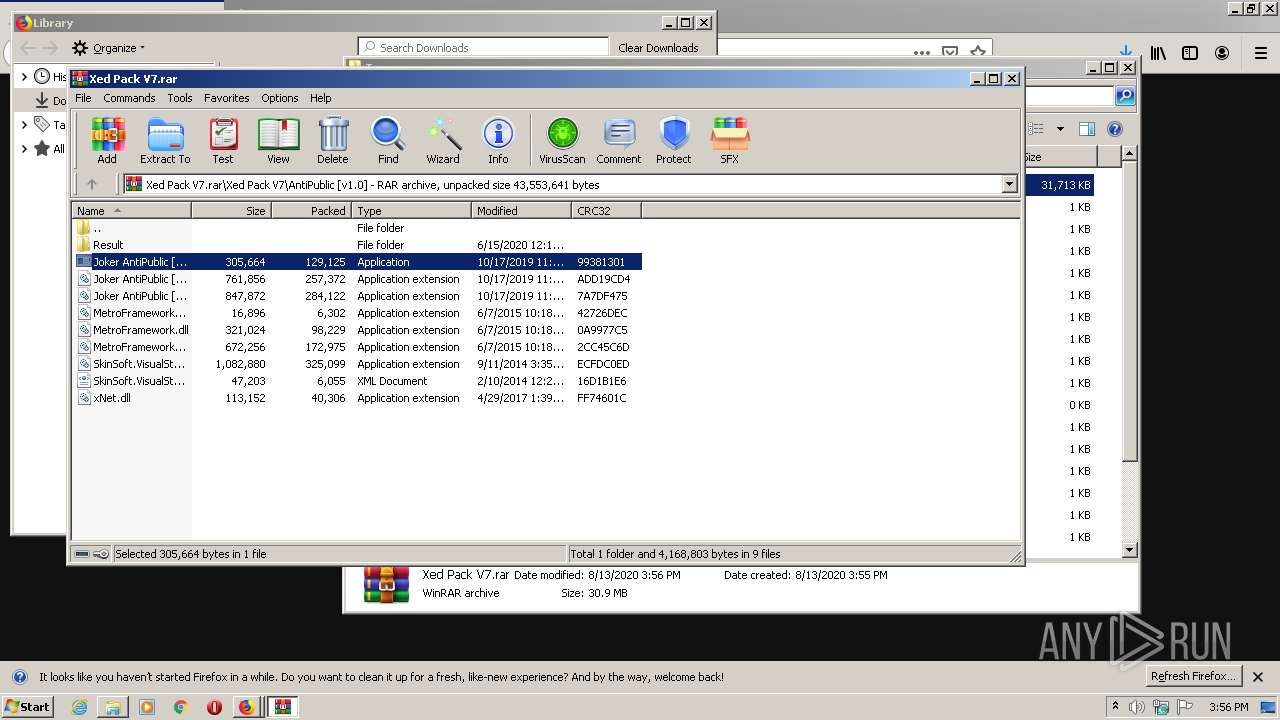Sort by the Type column header
1280x720 pixels.
(x=411, y=211)
